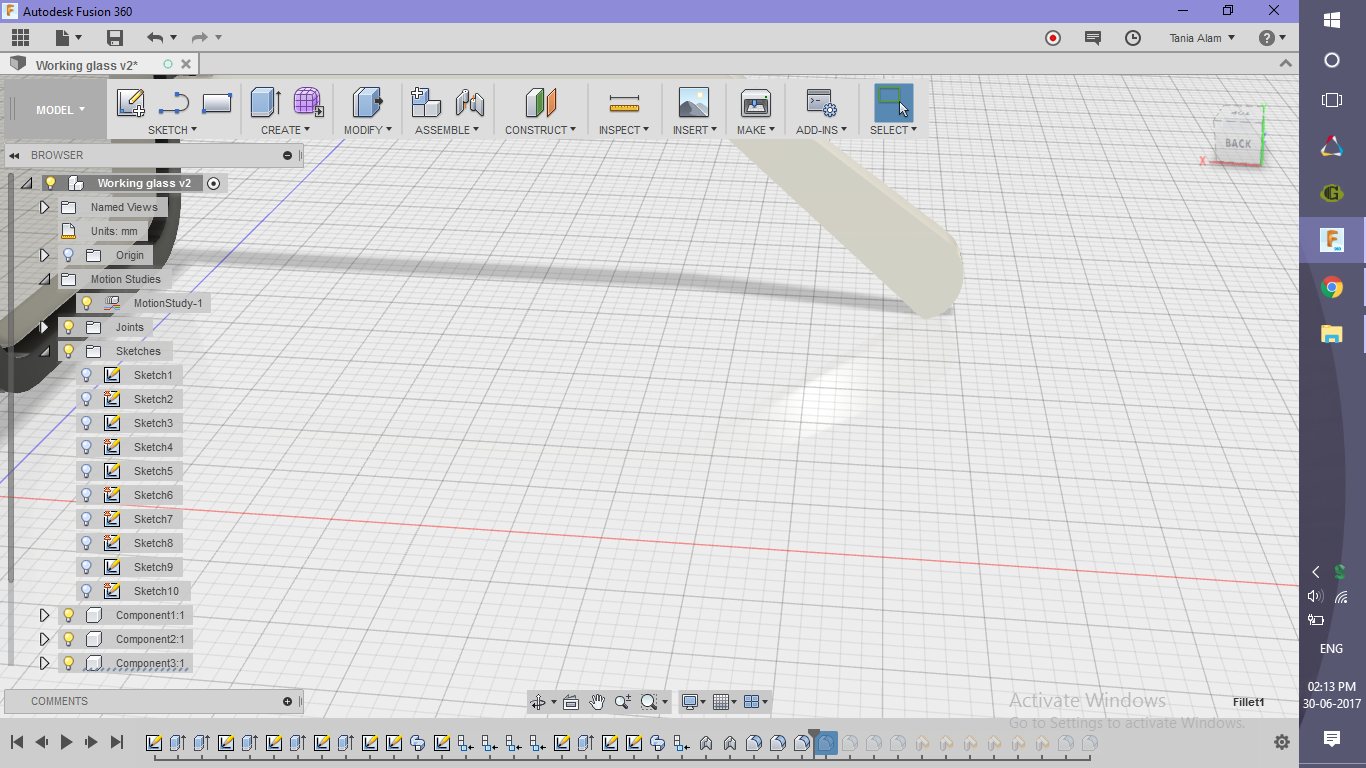Image resolution: width=1366 pixels, height=768 pixels.
Task: Activate the Select tool icon
Action: (x=893, y=103)
